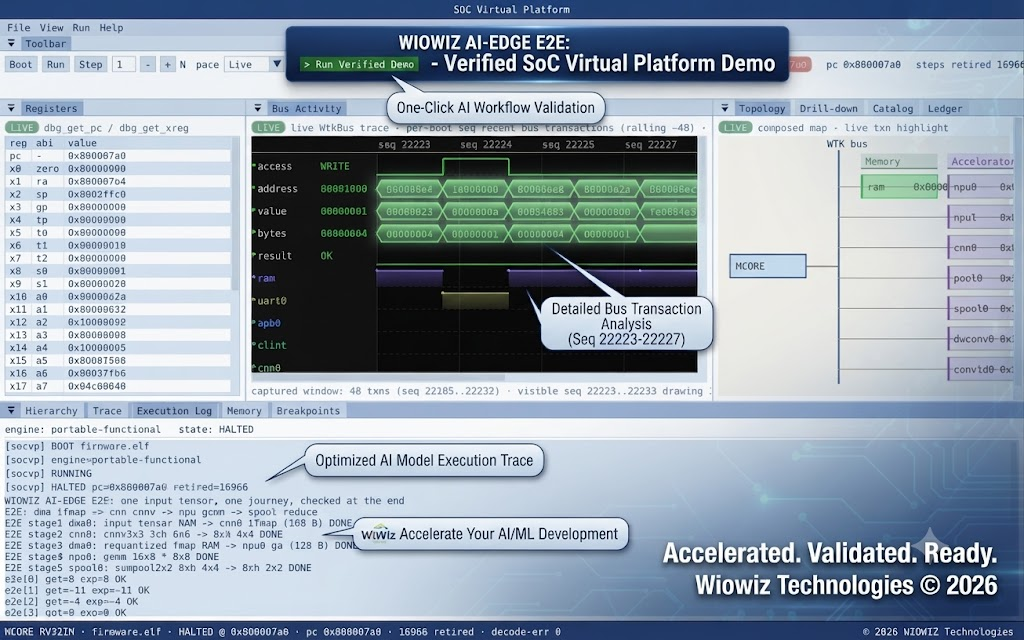The height and width of the screenshot is (640, 1024).
Task: Switch to the Execution Log tab
Action: [x=174, y=411]
